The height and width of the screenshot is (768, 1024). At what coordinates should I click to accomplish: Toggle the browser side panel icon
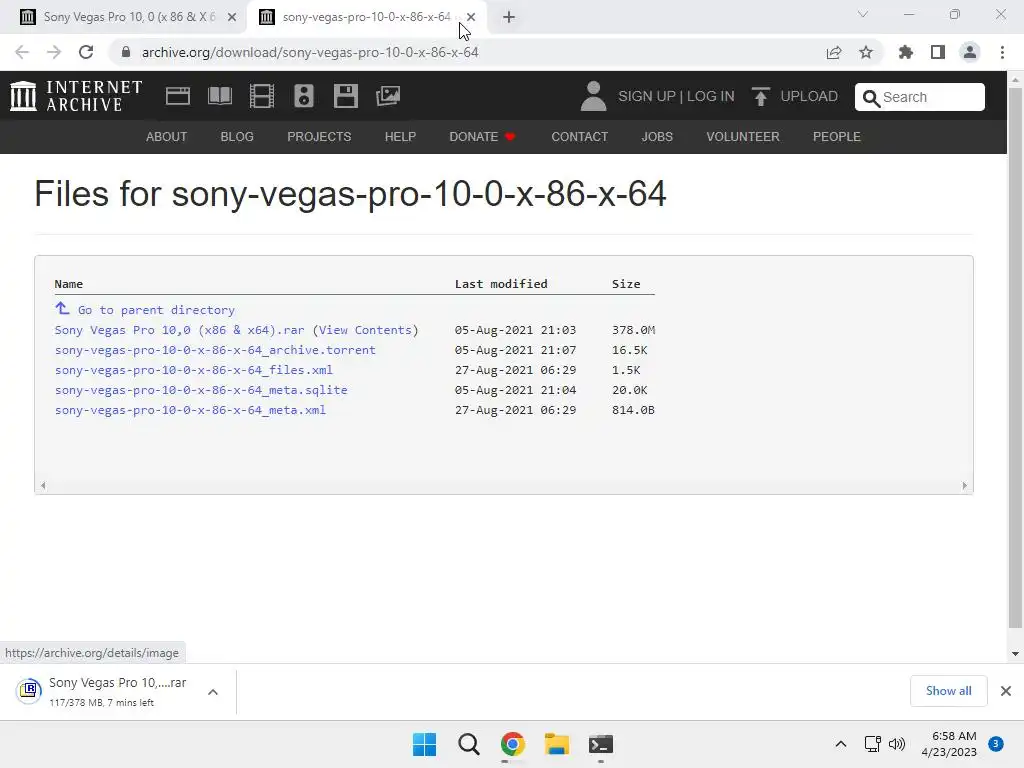click(x=938, y=52)
